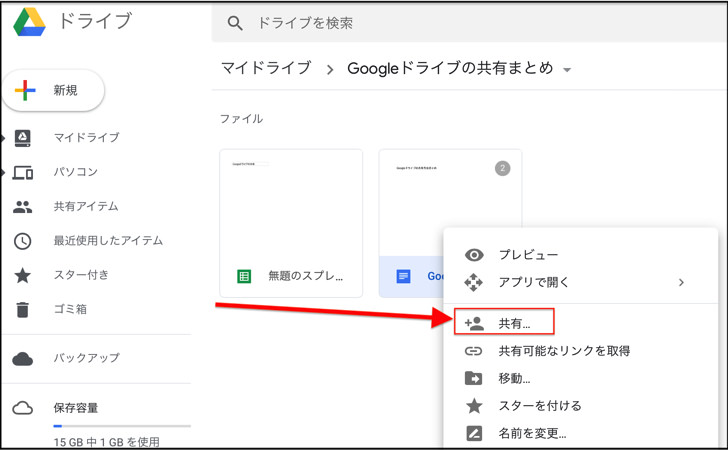Click the gray badge showing 2
Image resolution: width=728 pixels, height=450 pixels.
[502, 168]
